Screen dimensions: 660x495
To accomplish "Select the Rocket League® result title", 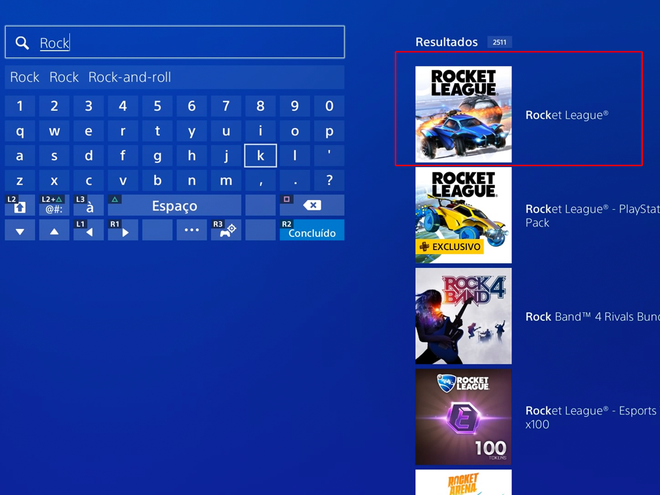I will [x=567, y=115].
